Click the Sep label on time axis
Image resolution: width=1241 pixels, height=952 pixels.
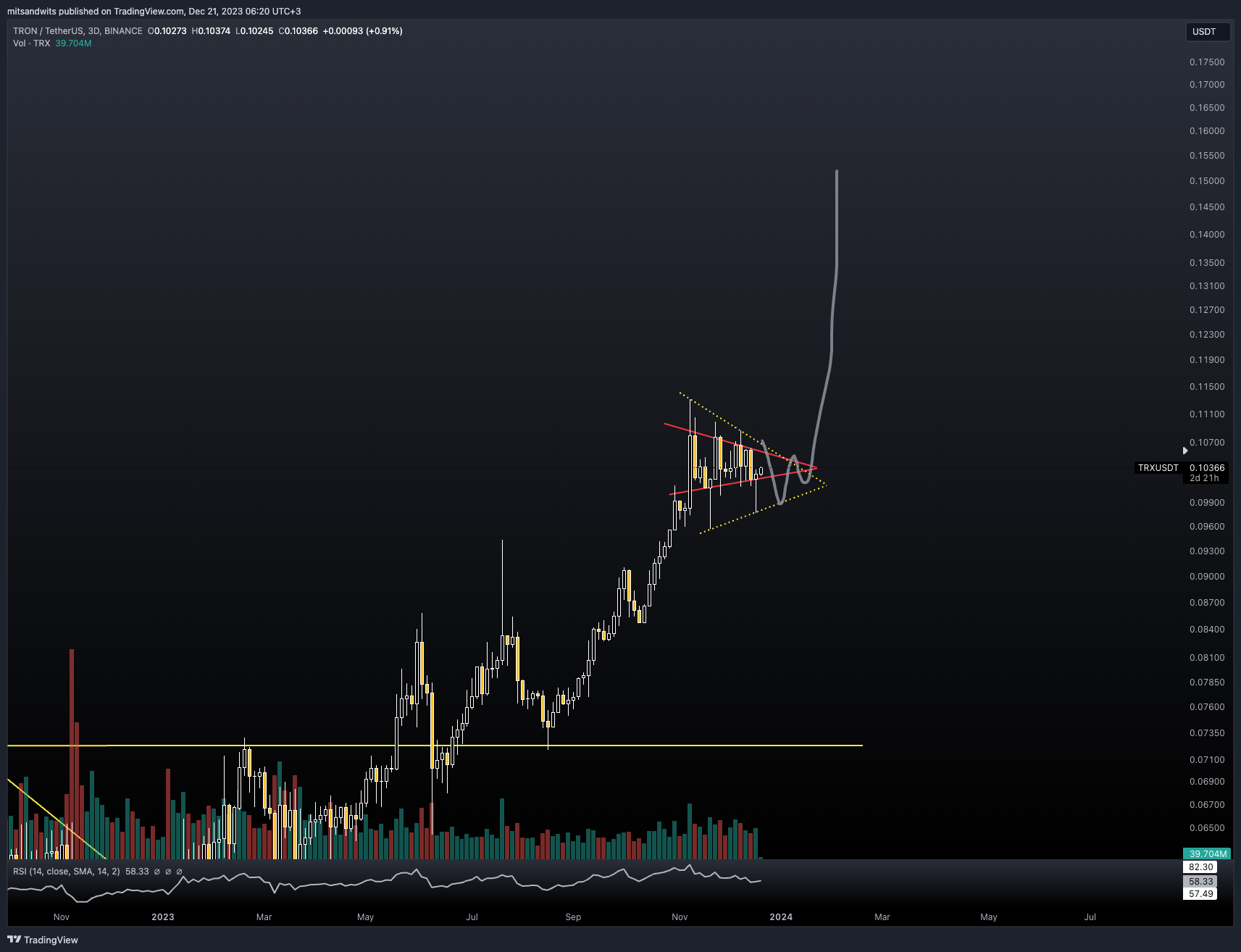click(x=573, y=917)
